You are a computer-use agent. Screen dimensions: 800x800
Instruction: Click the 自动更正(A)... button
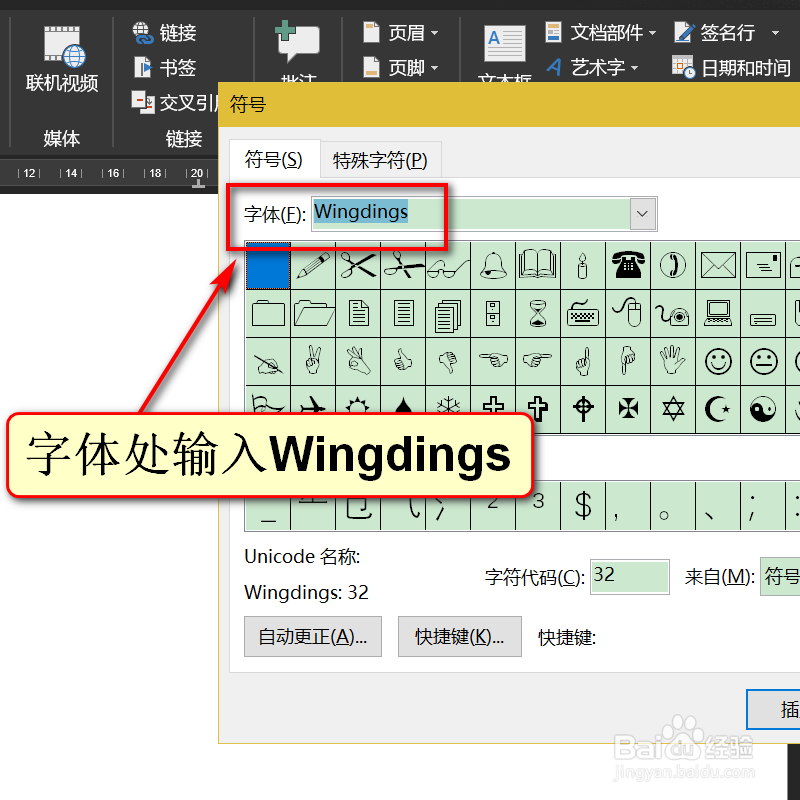click(313, 636)
